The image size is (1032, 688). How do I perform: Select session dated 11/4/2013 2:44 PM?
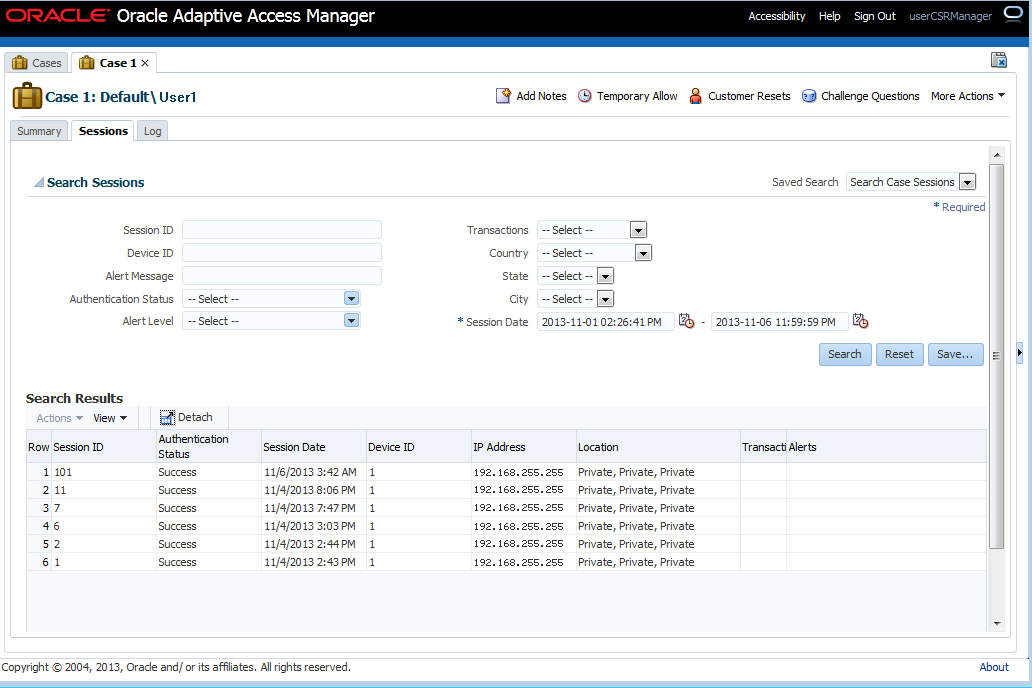coord(506,544)
